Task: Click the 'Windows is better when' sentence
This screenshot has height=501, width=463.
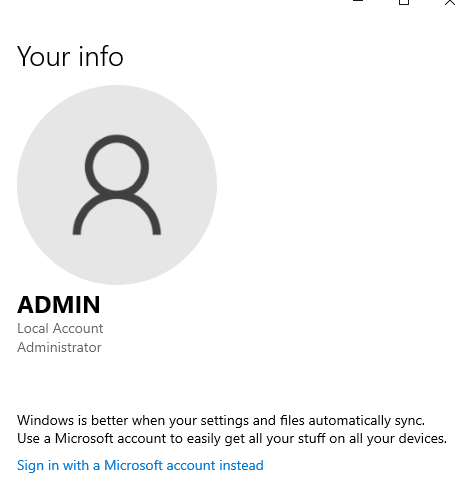Action: pos(221,421)
